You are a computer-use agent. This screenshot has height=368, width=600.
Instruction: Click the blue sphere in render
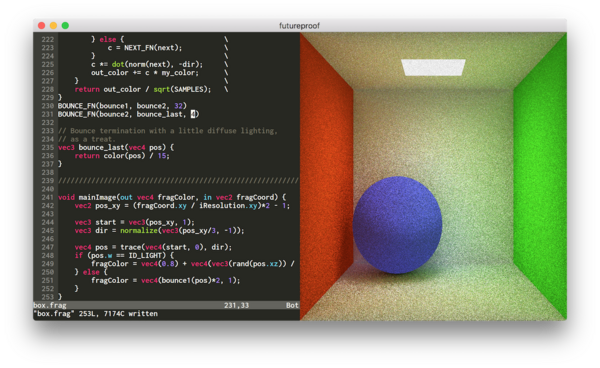click(x=397, y=225)
